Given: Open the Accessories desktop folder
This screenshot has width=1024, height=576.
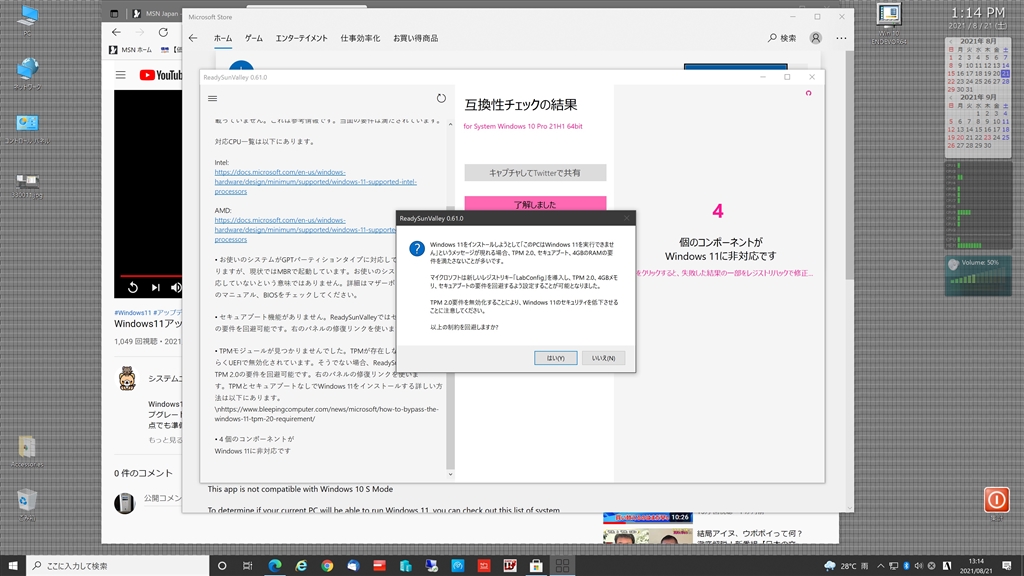Looking at the screenshot, I should (x=27, y=451).
